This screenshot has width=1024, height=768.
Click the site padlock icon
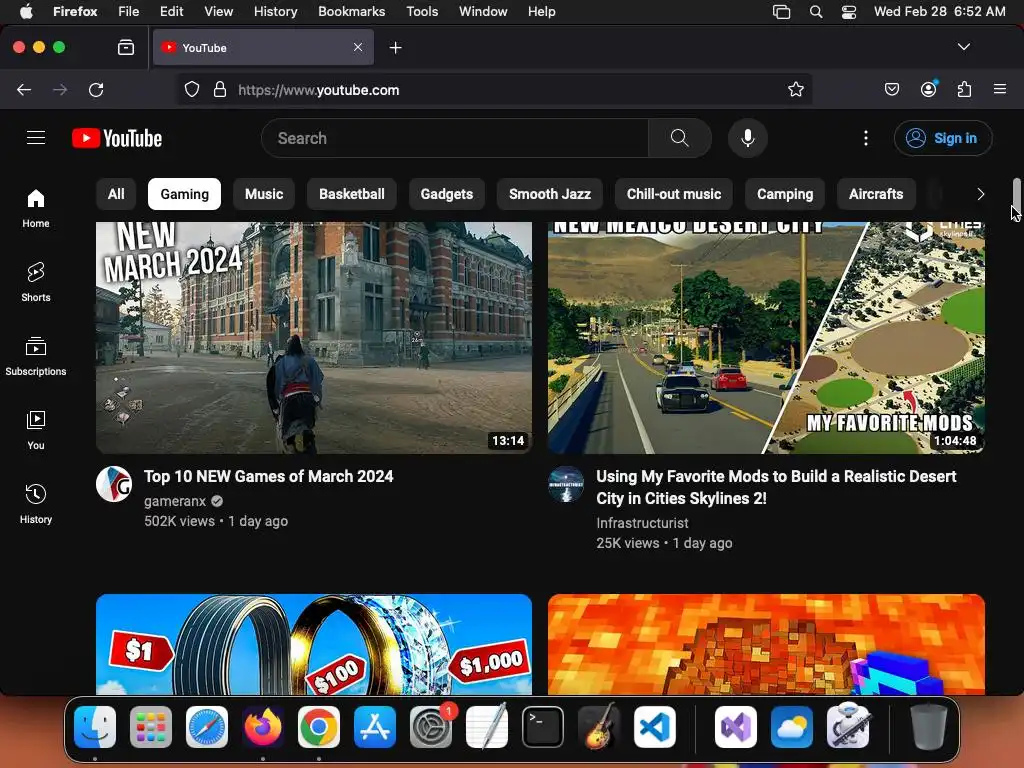tap(220, 89)
